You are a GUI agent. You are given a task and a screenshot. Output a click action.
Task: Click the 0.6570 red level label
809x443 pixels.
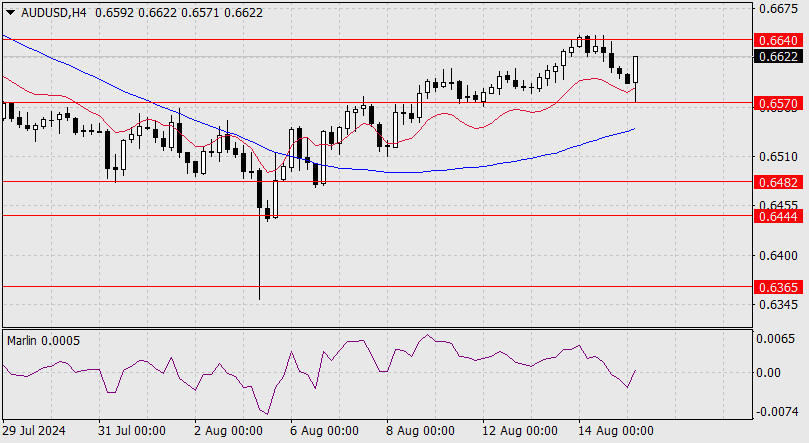pos(779,104)
